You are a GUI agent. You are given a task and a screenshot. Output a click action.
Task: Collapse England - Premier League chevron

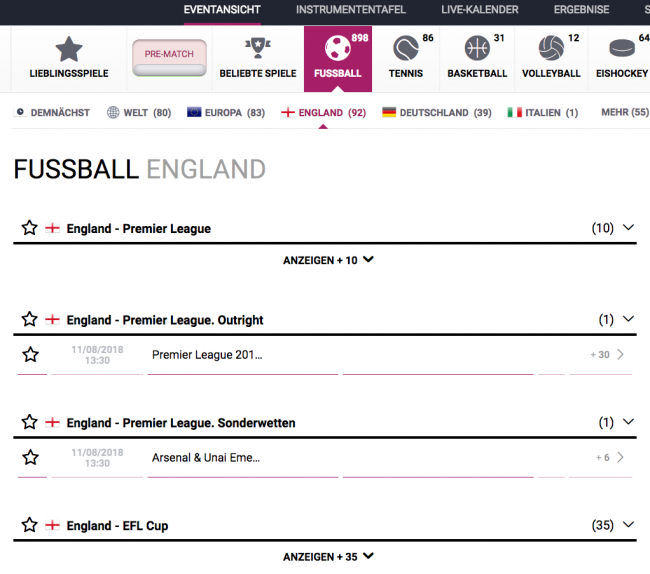click(x=628, y=228)
